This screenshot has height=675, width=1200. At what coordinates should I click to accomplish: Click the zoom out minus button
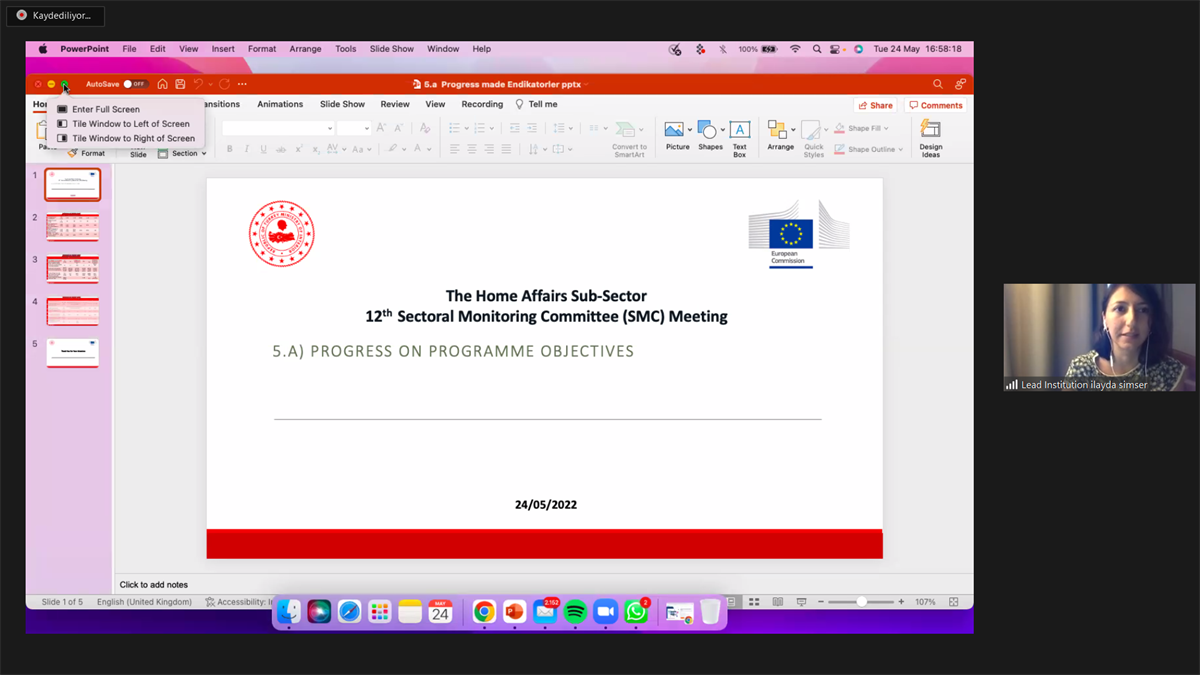click(821, 602)
